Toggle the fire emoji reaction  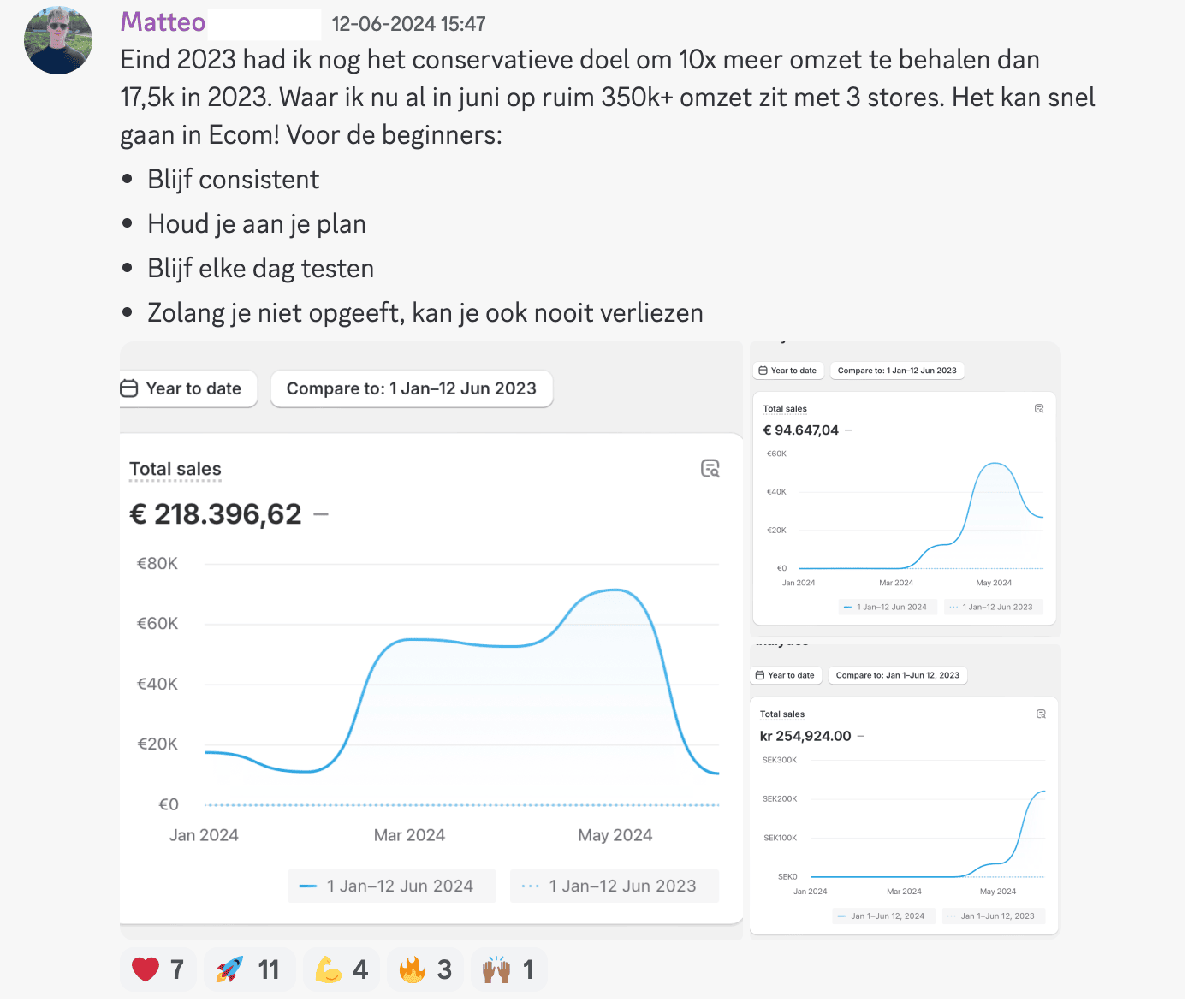(425, 969)
